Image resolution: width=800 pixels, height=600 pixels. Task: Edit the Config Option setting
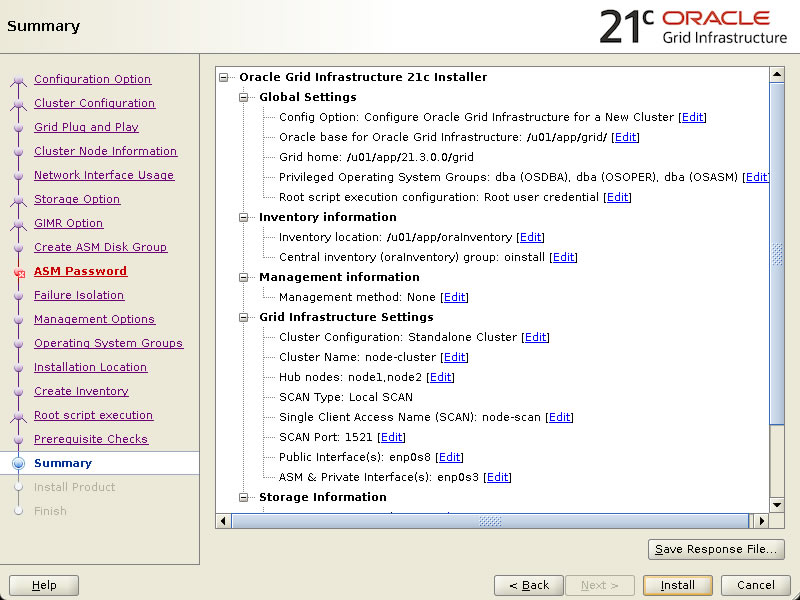click(692, 117)
